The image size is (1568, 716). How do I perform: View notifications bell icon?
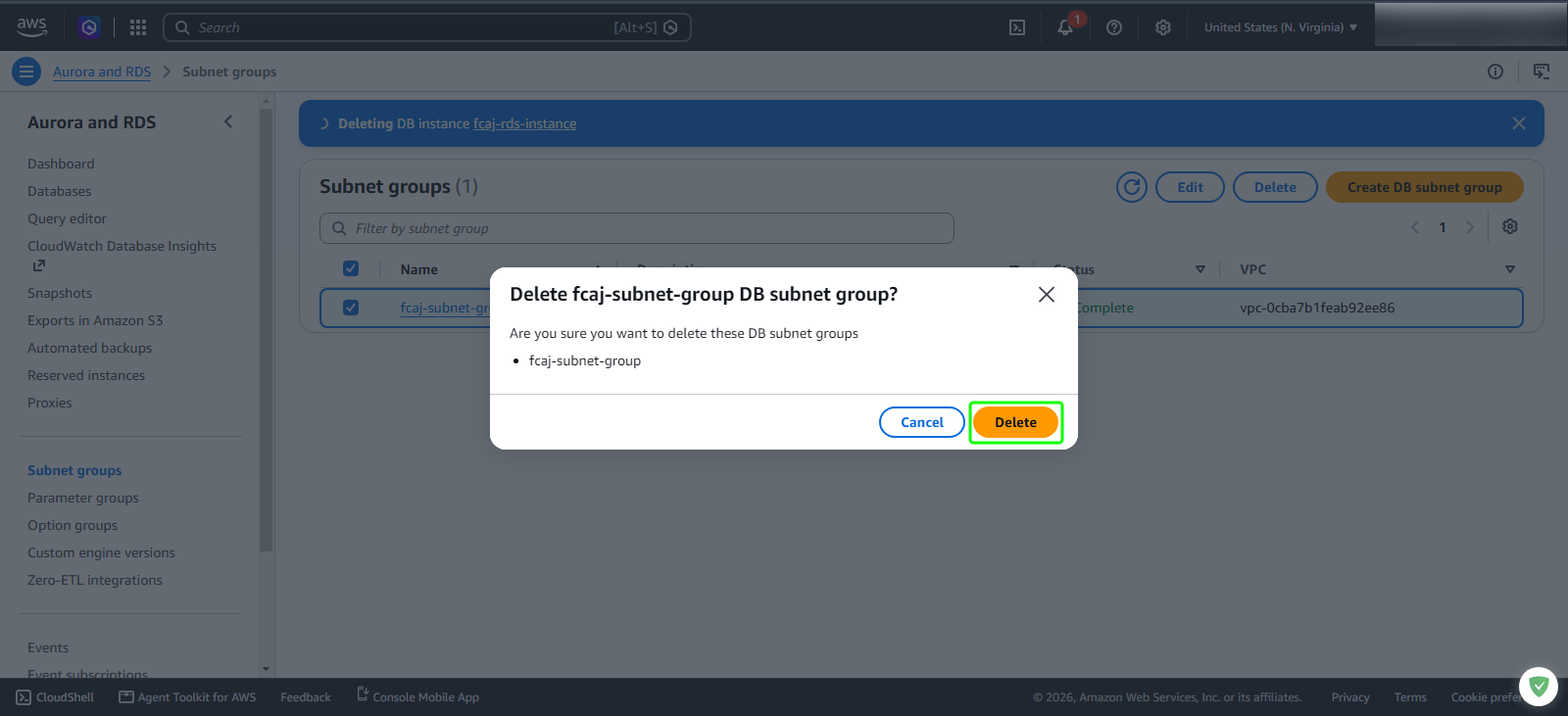(x=1065, y=27)
